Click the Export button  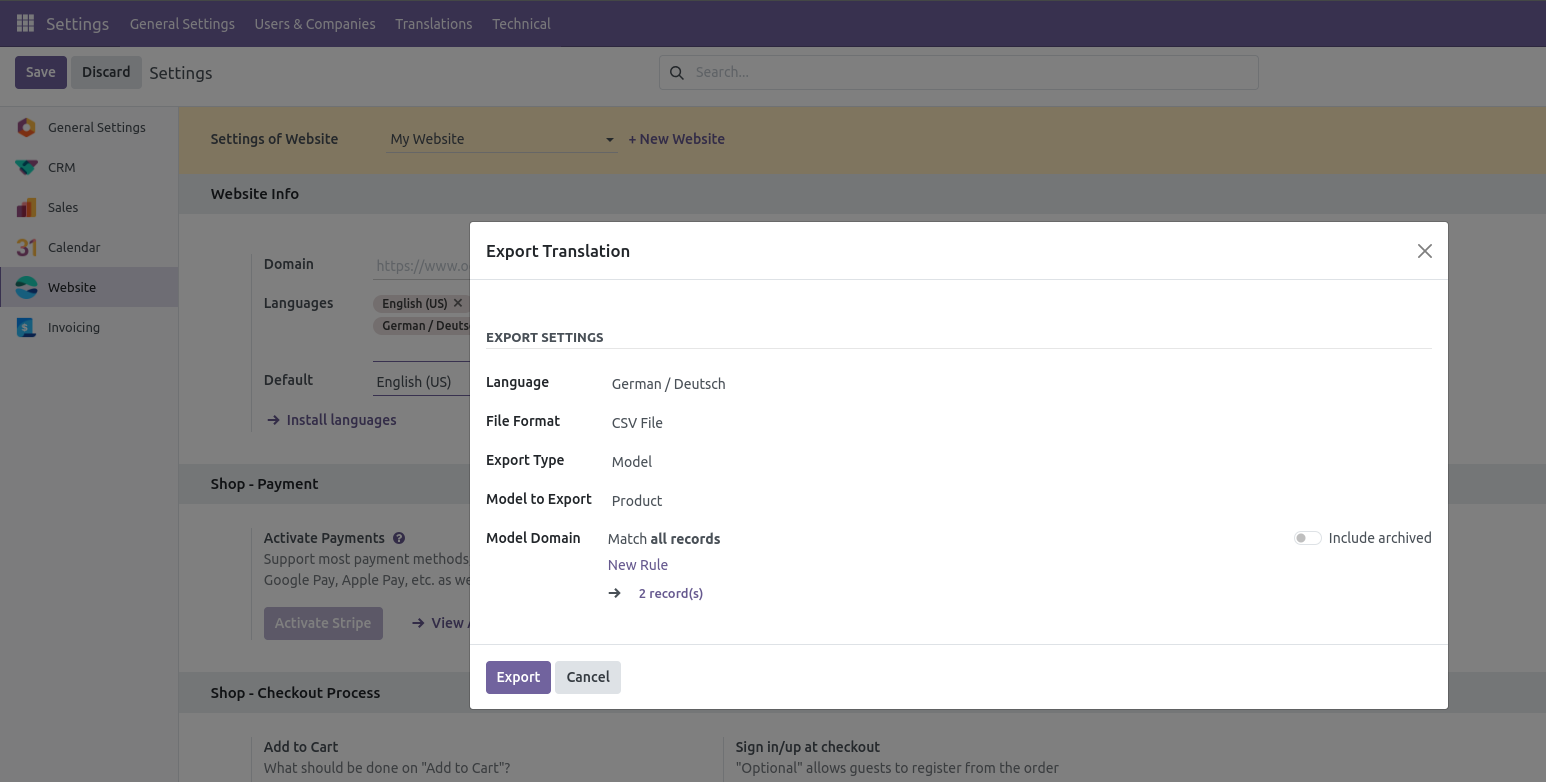click(x=518, y=677)
